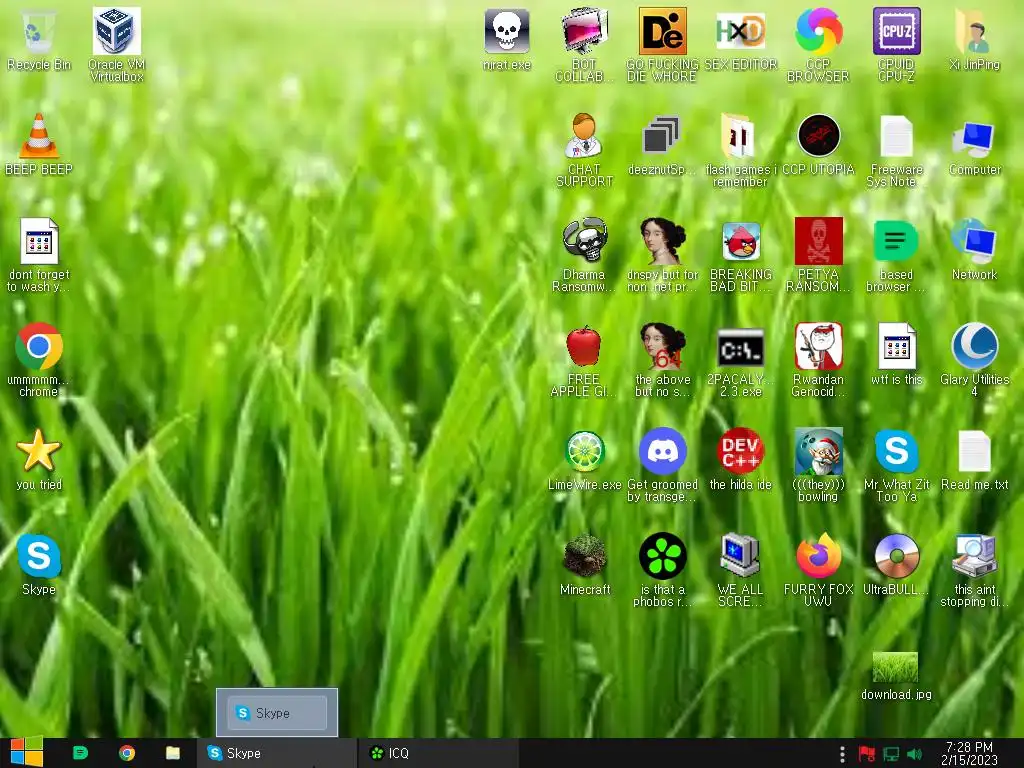Open the network tray icon
The width and height of the screenshot is (1024, 768).
coord(891,754)
